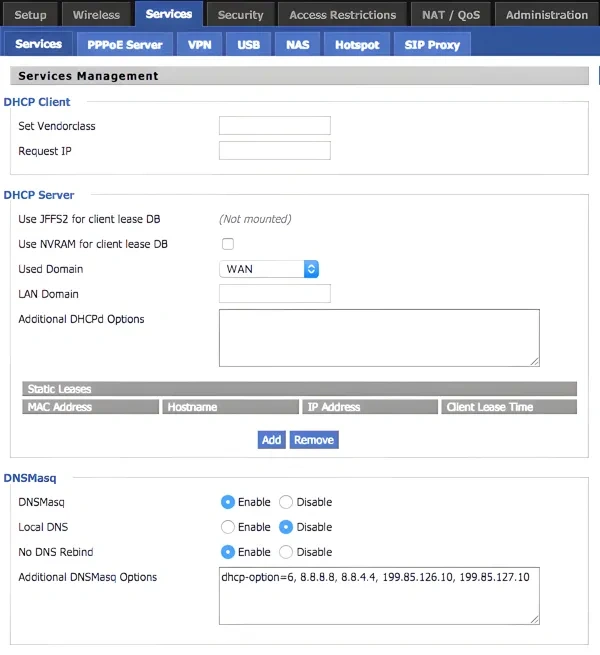Click the MAC Address column header

point(91,406)
